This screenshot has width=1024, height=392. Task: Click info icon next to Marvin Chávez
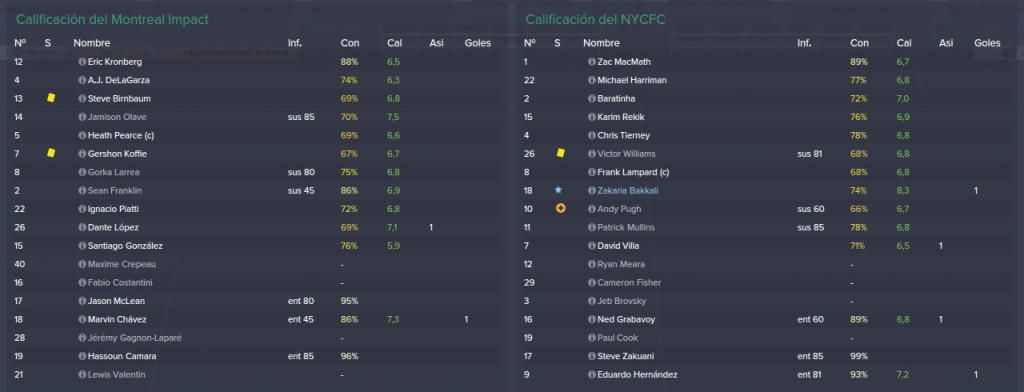point(82,319)
